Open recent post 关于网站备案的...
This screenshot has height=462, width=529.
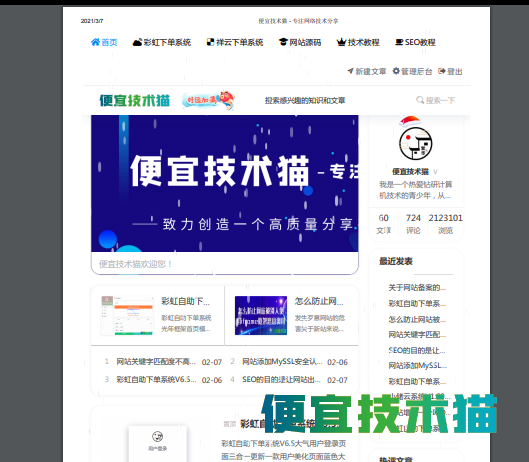[x=417, y=288]
